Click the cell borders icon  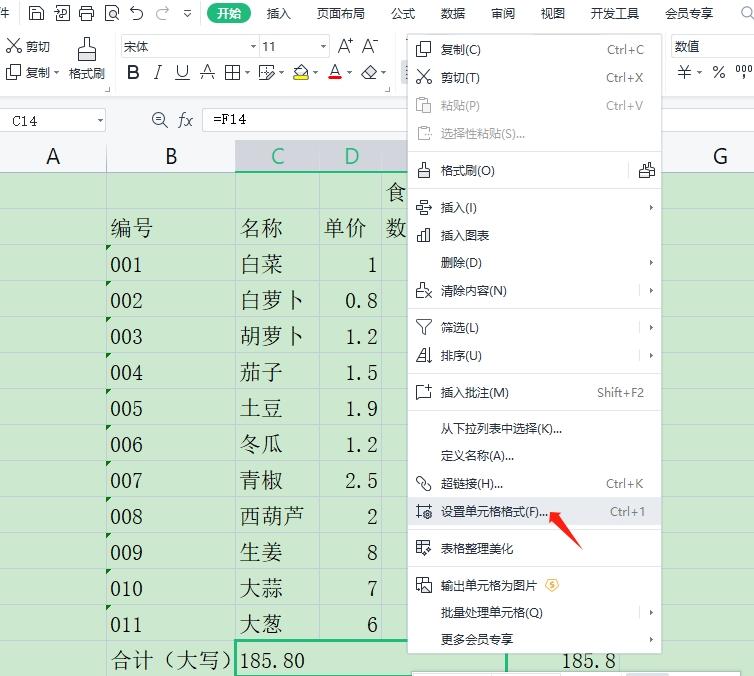[233, 73]
